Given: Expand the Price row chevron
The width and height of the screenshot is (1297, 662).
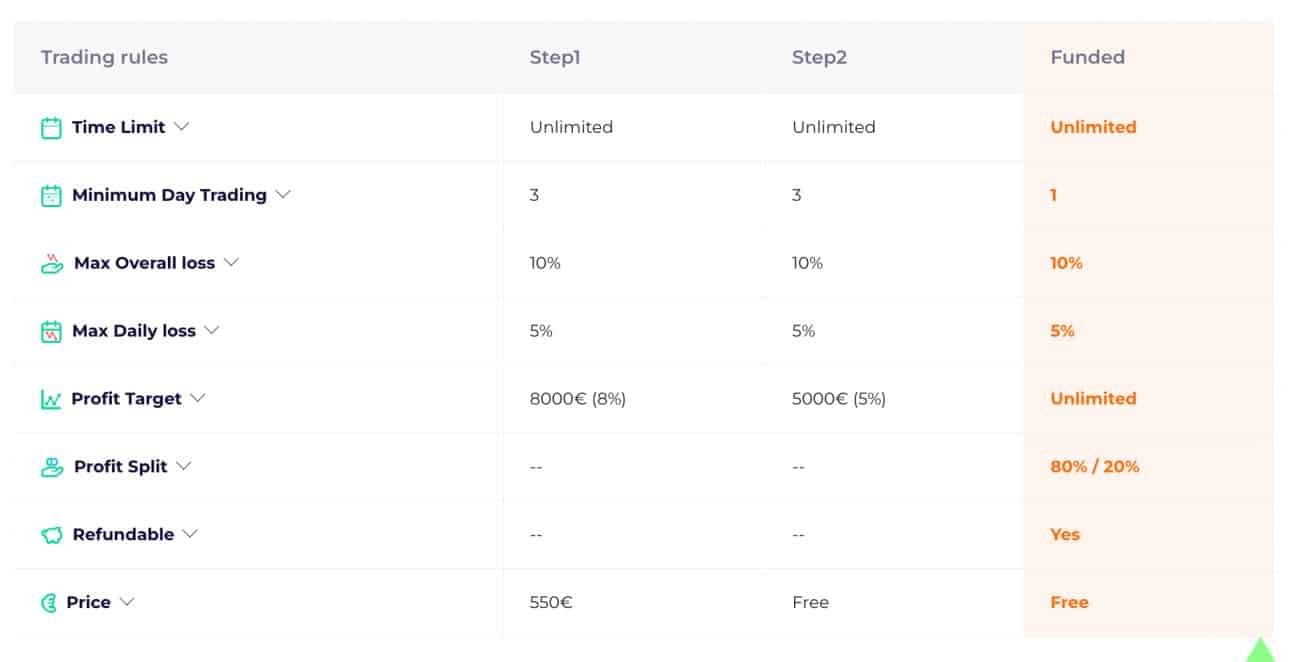Looking at the screenshot, I should click(x=127, y=602).
